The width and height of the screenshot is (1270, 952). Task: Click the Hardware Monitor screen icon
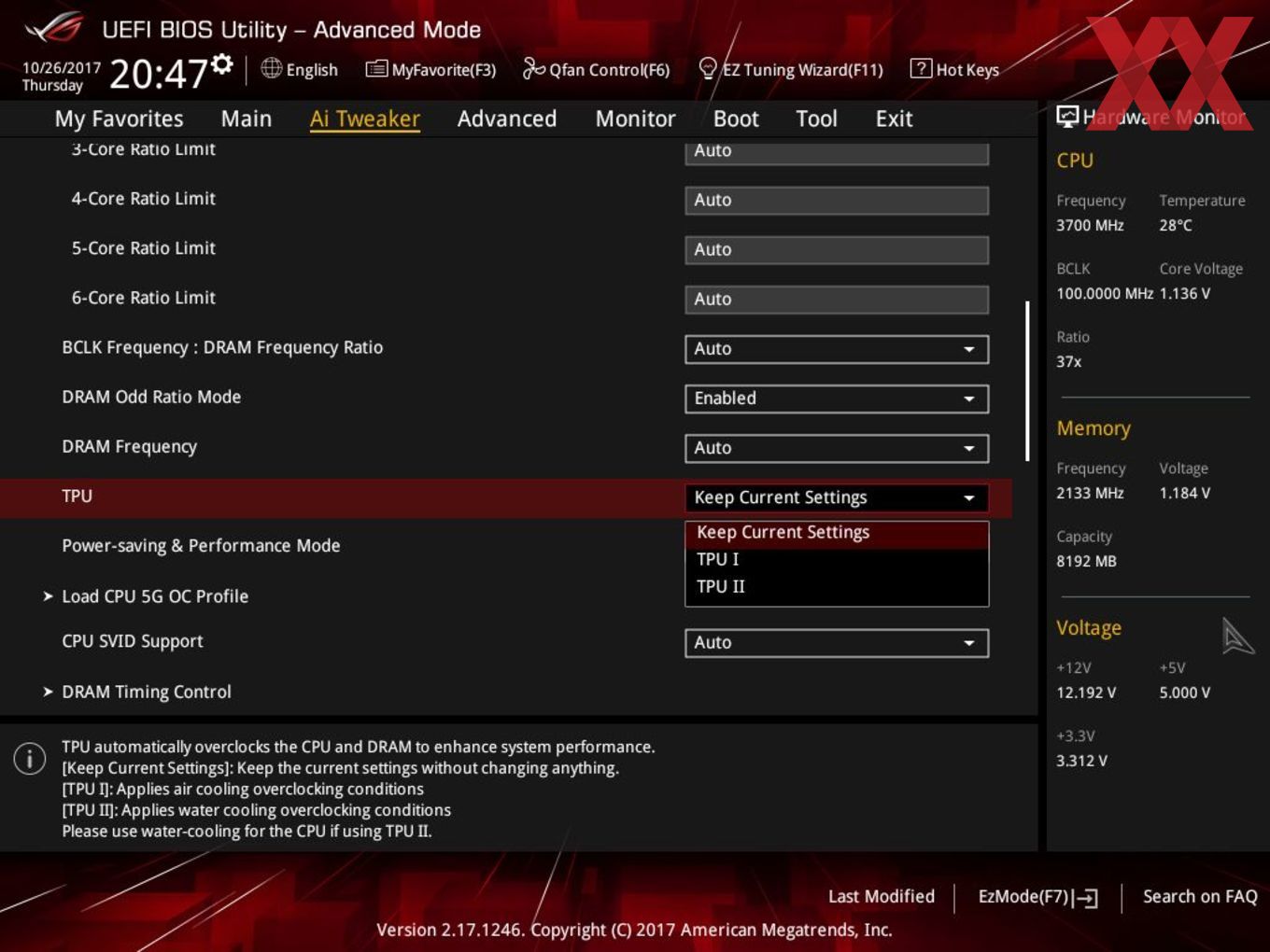(1066, 117)
